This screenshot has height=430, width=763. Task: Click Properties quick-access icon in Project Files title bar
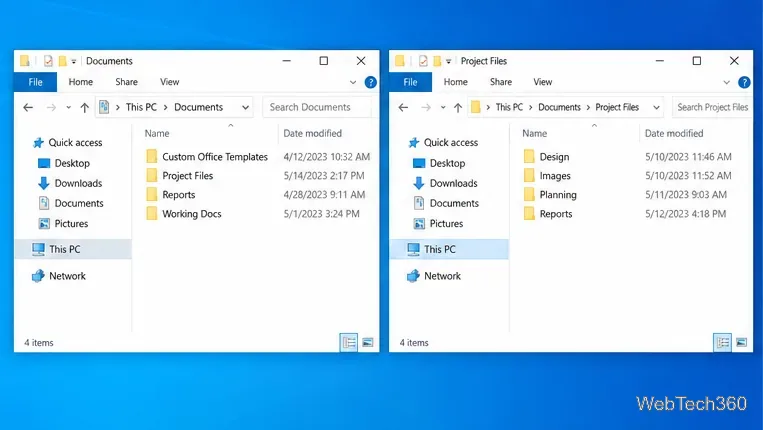pos(423,61)
